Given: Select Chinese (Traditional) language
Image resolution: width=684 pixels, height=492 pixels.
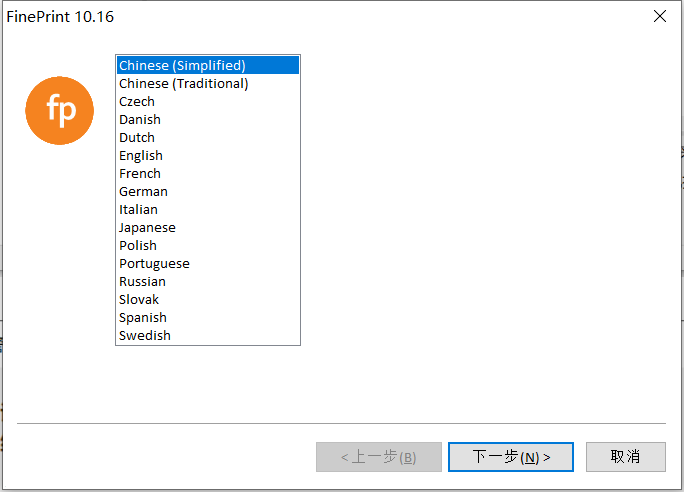Looking at the screenshot, I should pos(208,83).
